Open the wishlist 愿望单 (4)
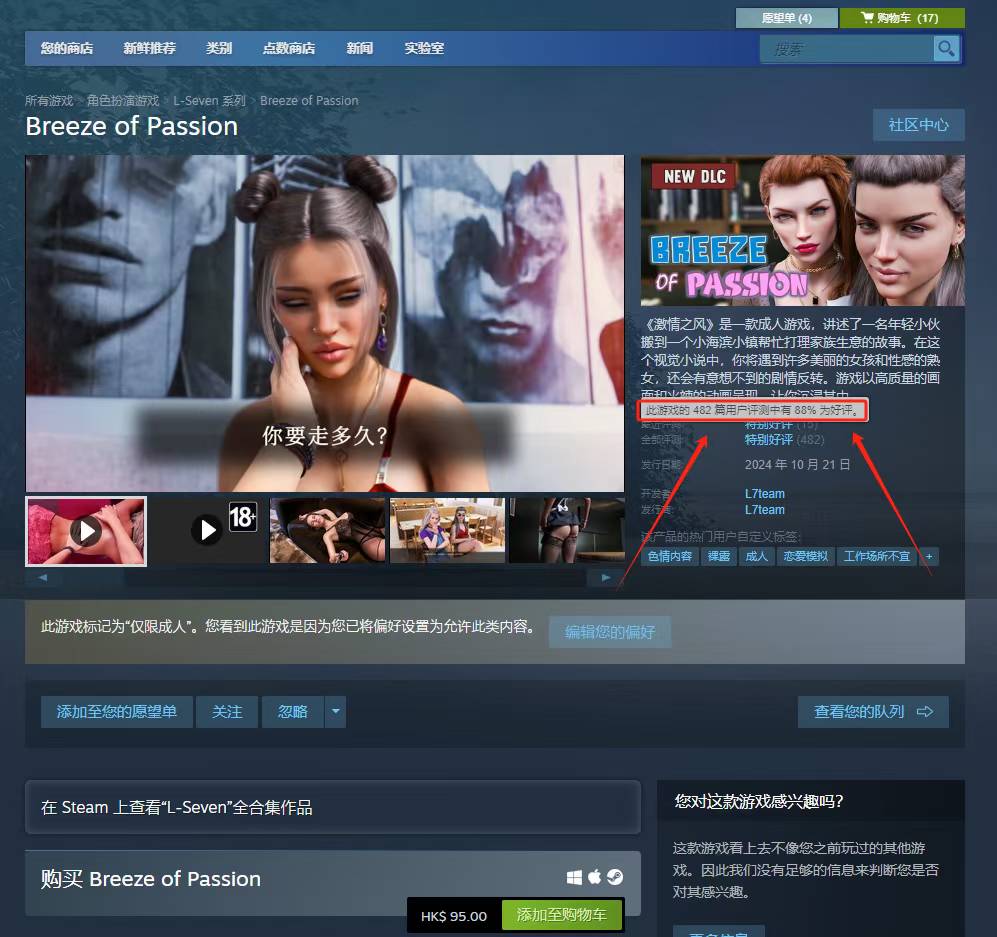 pyautogui.click(x=786, y=18)
